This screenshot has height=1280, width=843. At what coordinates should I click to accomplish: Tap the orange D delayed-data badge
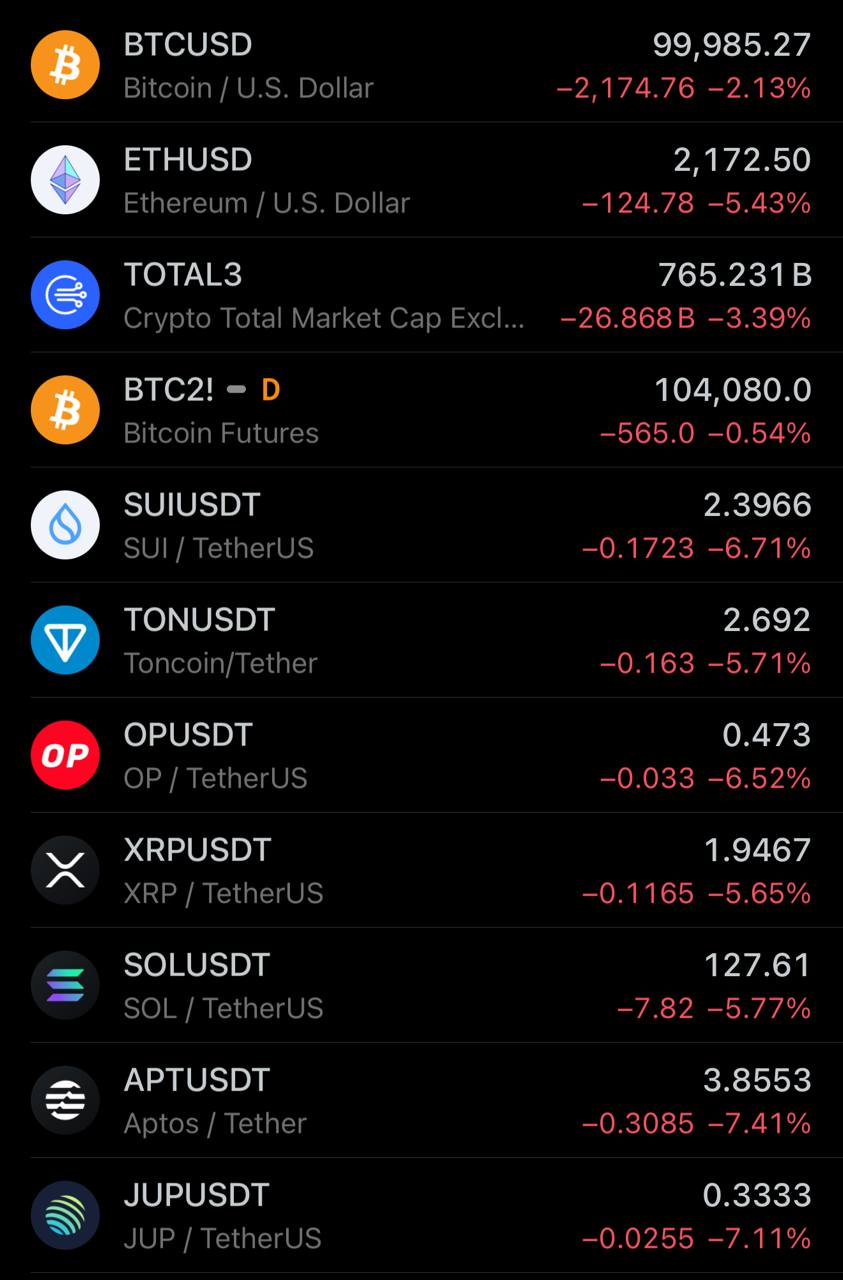[270, 390]
